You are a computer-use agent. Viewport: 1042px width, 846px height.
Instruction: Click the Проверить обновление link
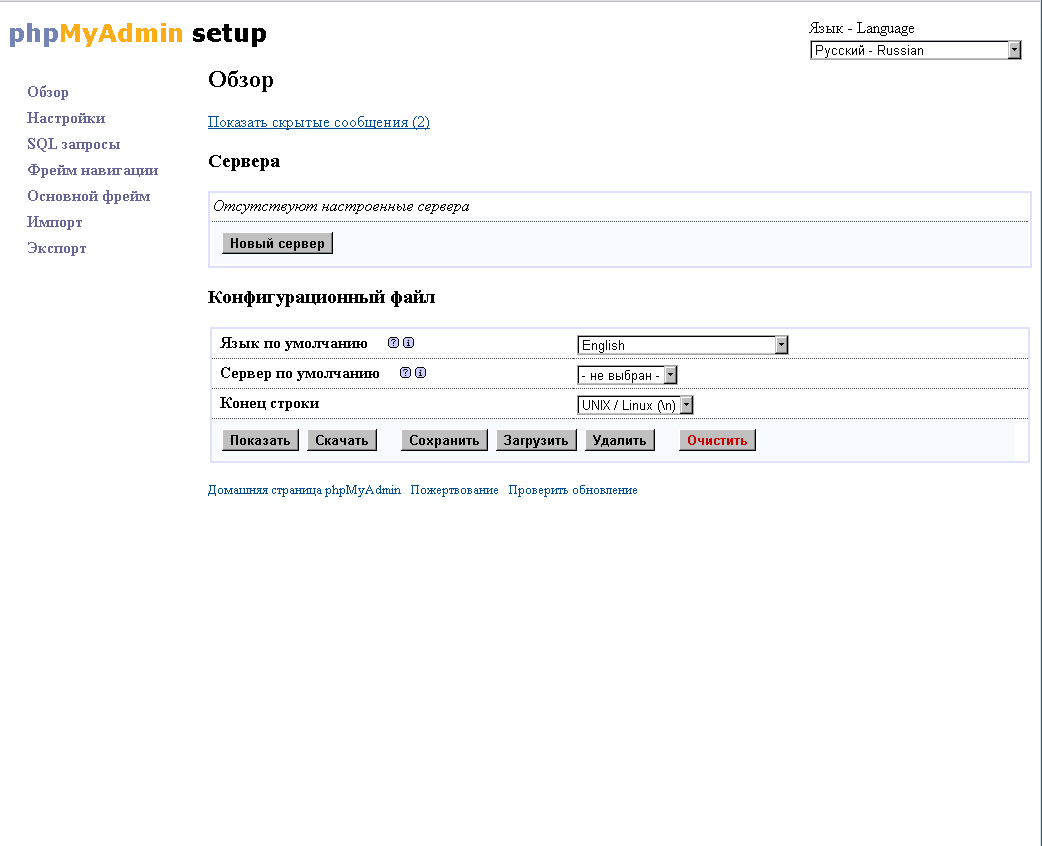573,490
